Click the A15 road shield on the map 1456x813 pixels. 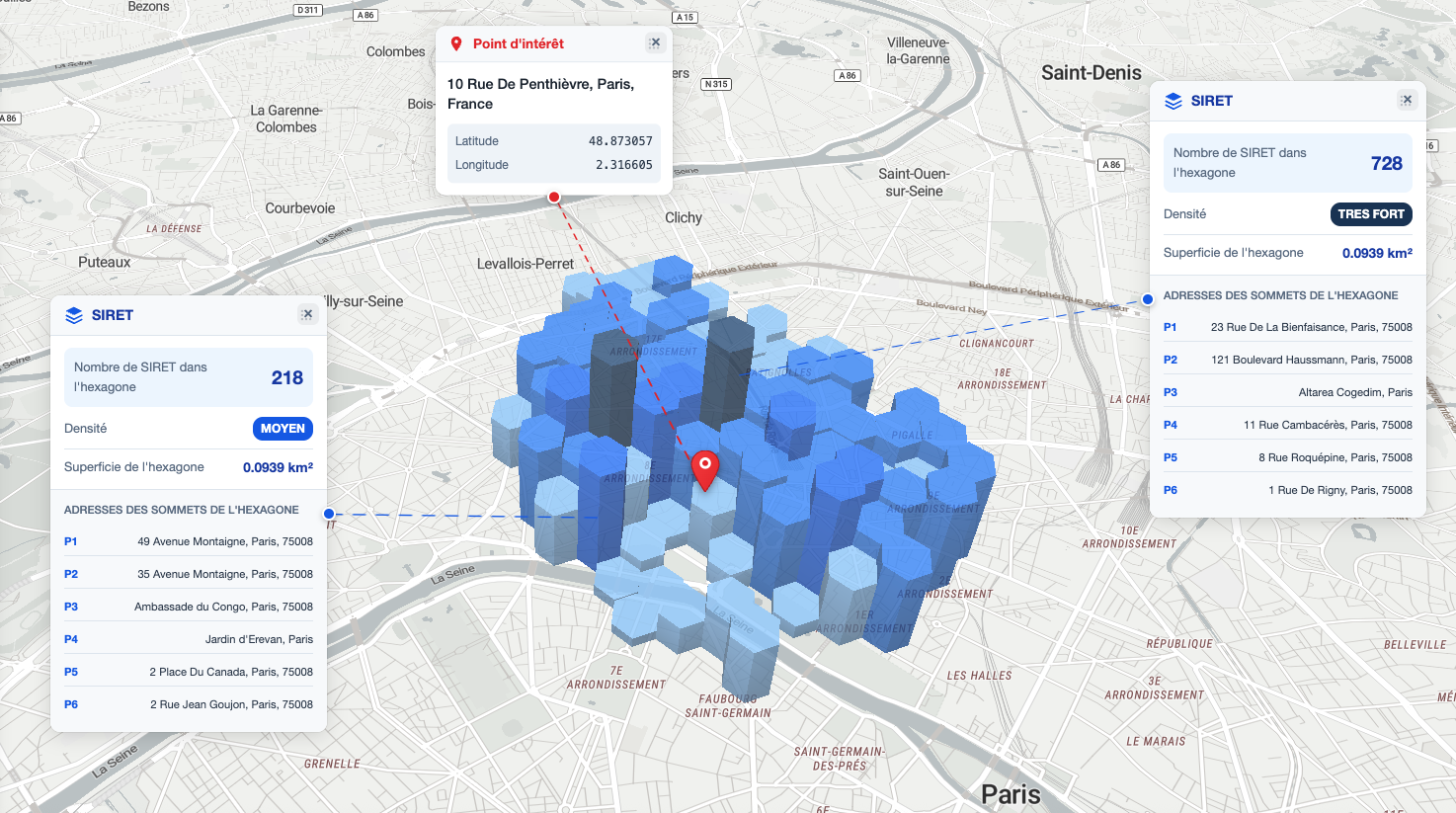[x=683, y=17]
